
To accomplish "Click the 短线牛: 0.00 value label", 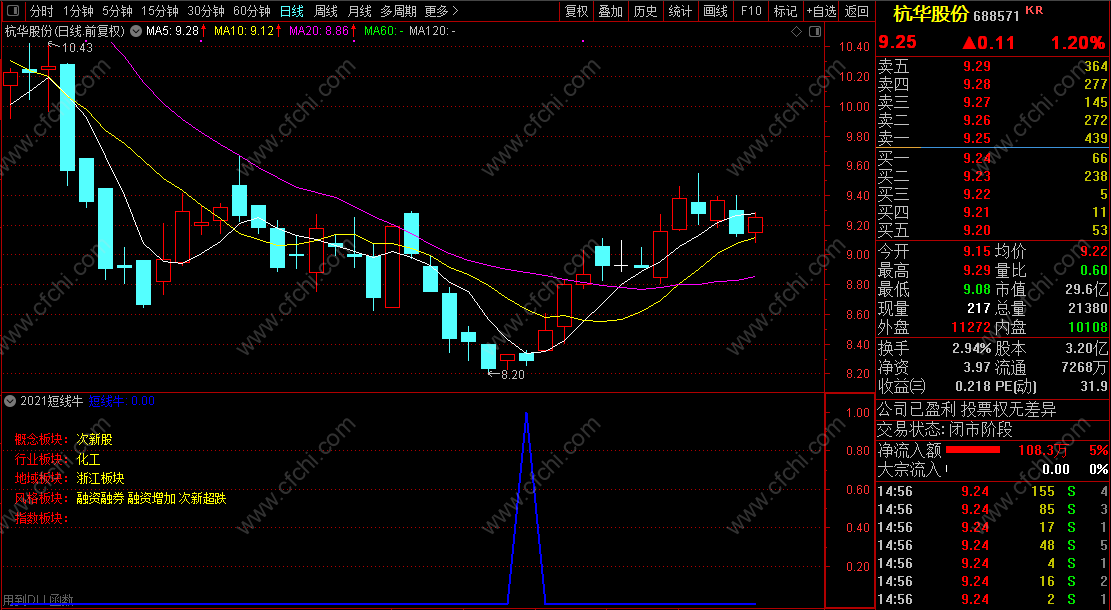I will (121, 401).
